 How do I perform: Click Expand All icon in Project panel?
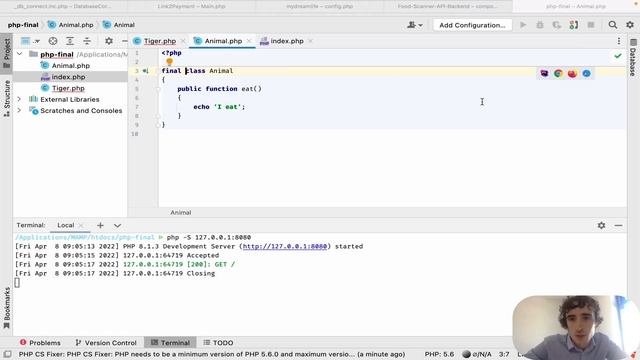point(70,41)
